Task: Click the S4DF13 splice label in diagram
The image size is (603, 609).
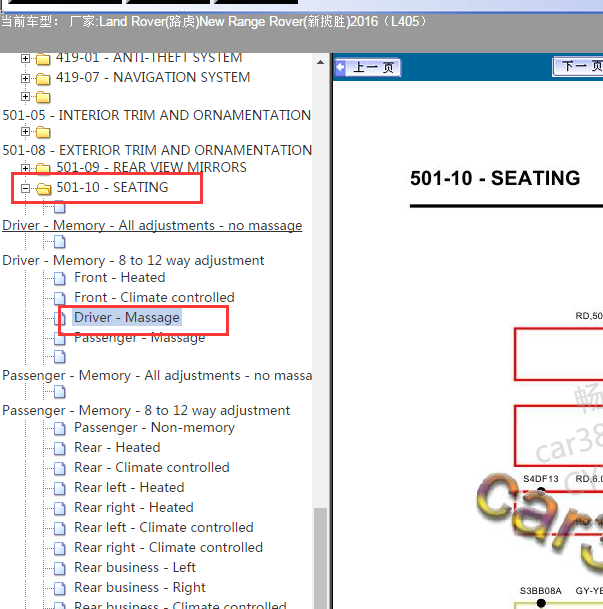Action: click(x=540, y=479)
